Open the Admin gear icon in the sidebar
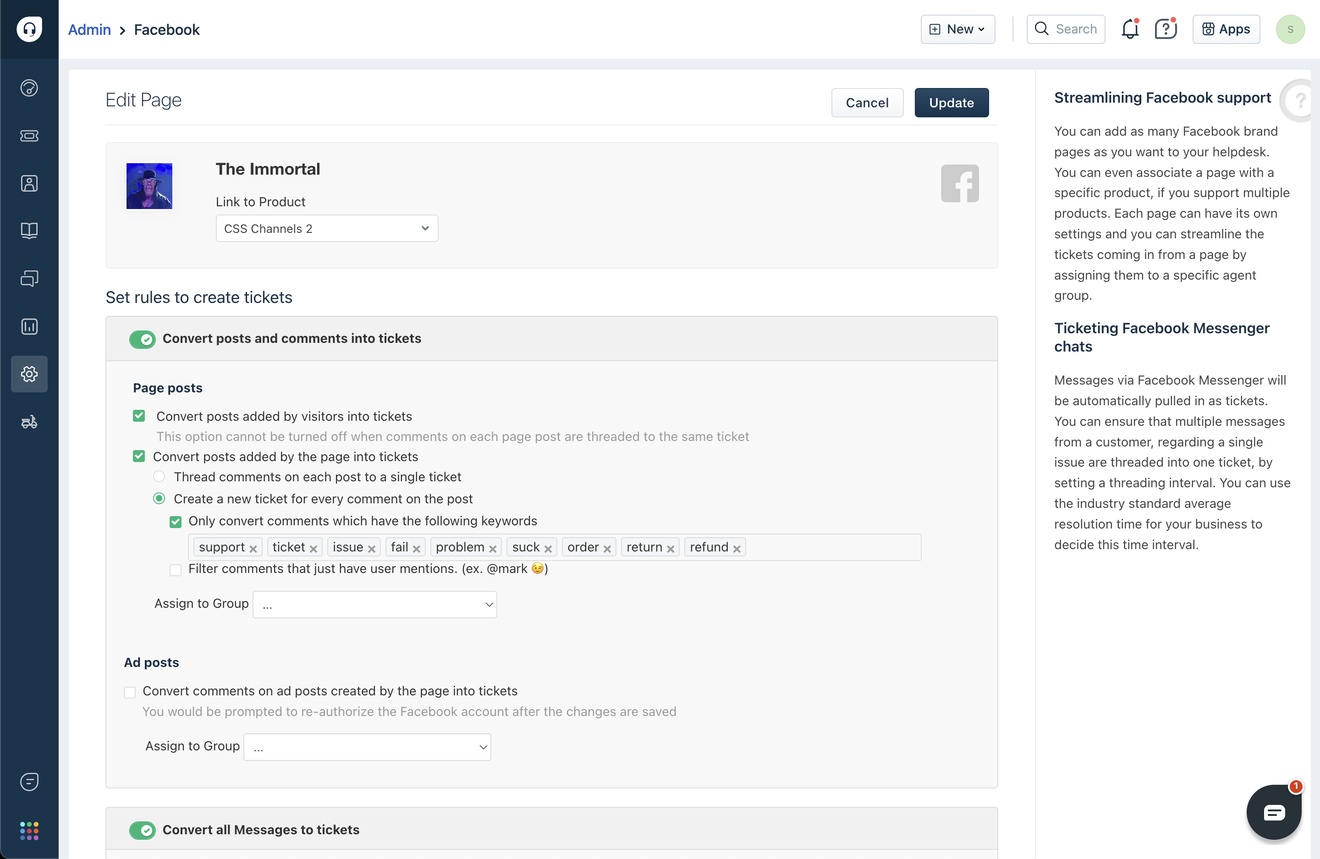This screenshot has width=1320, height=859. [29, 374]
